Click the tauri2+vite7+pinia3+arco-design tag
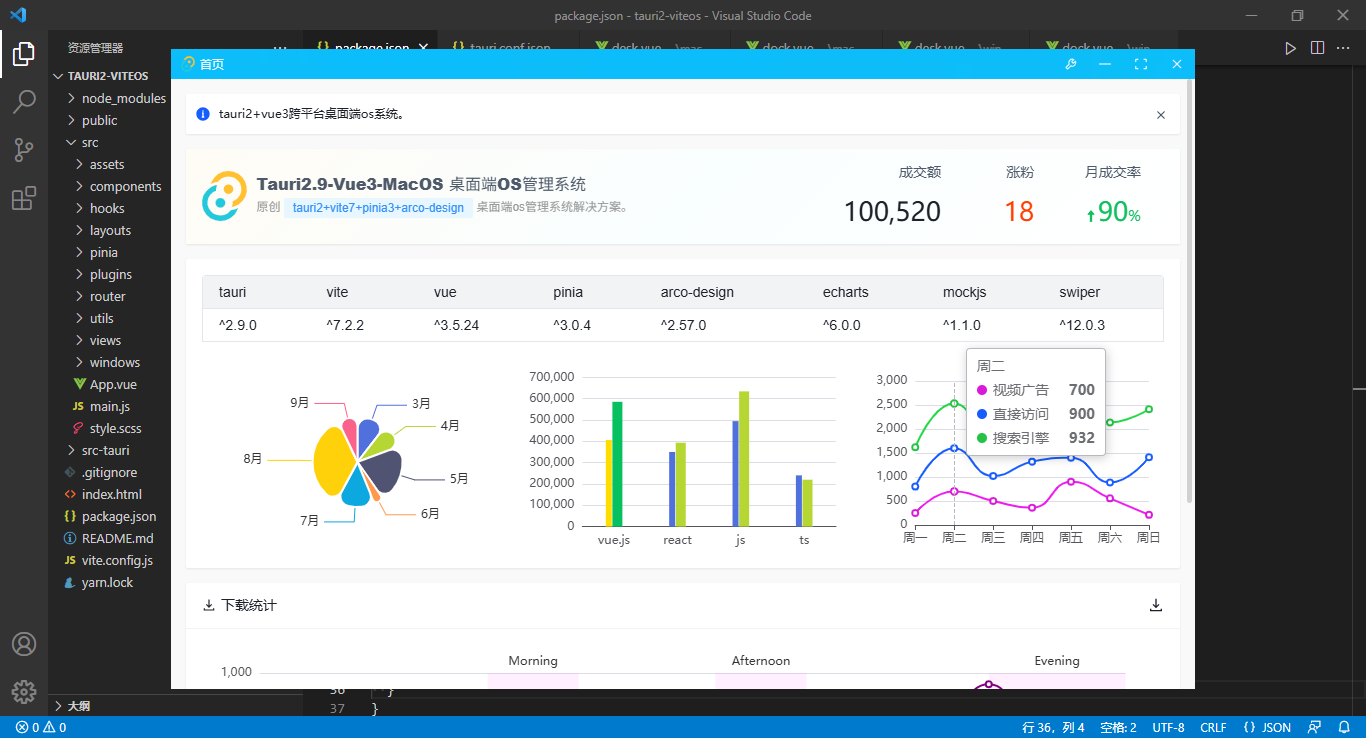This screenshot has height=738, width=1366. point(378,208)
